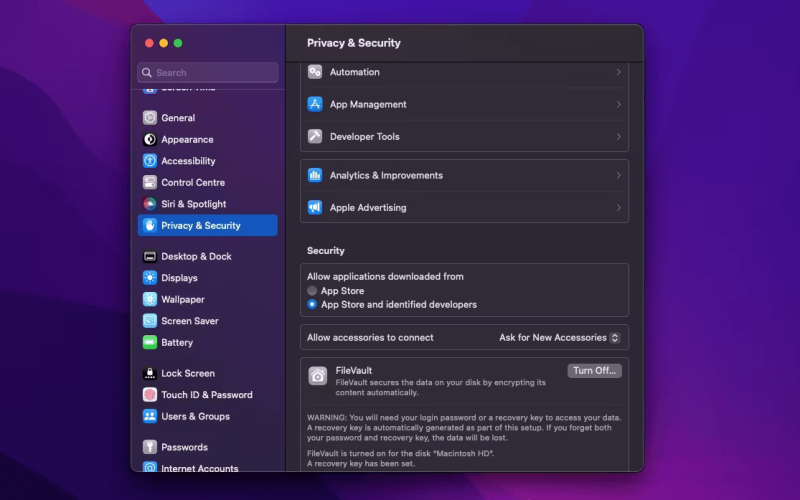The image size is (800, 500).
Task: Open the Displays settings pane
Action: 208,278
